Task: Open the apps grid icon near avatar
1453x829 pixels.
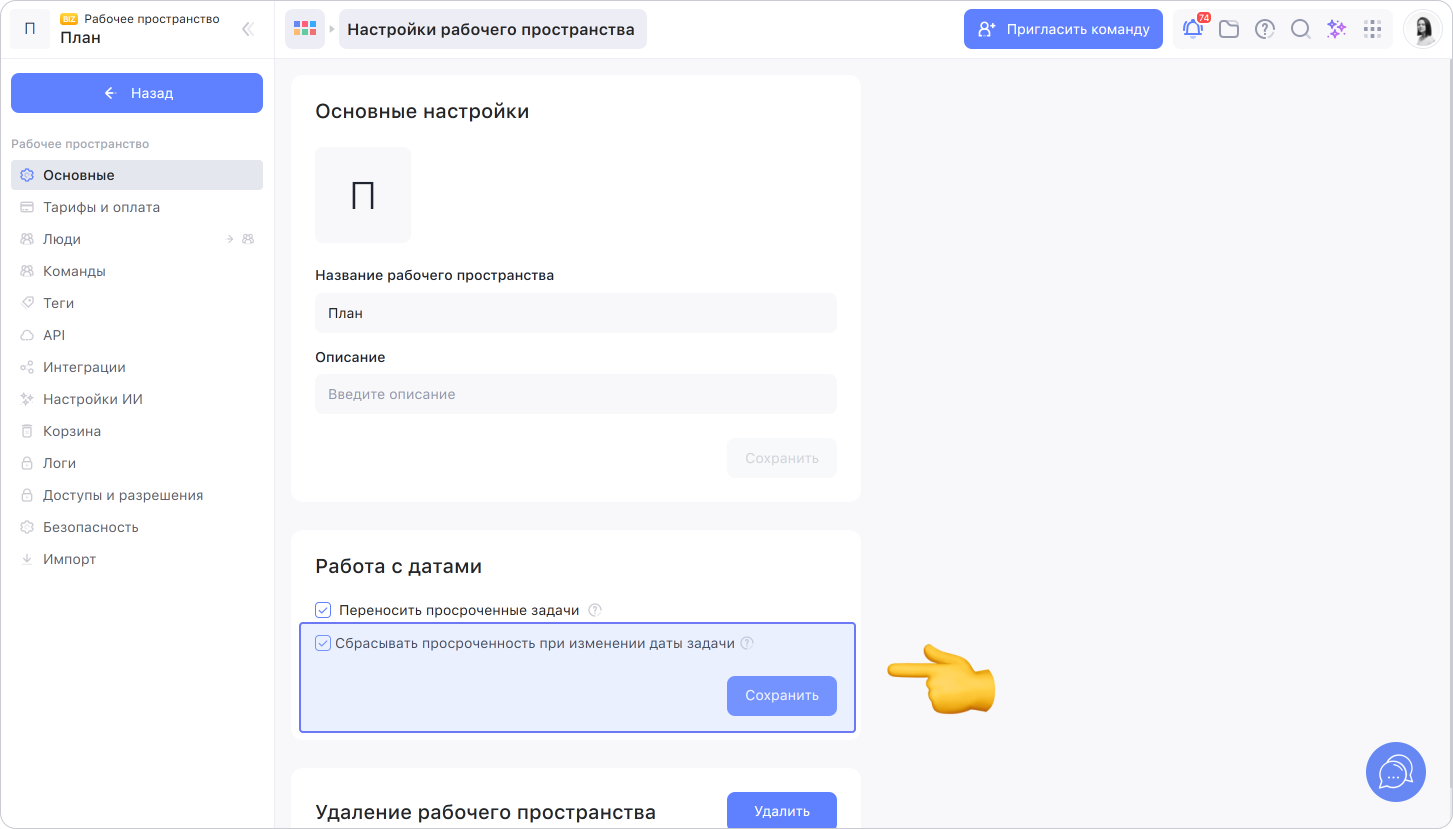Action: (1372, 29)
